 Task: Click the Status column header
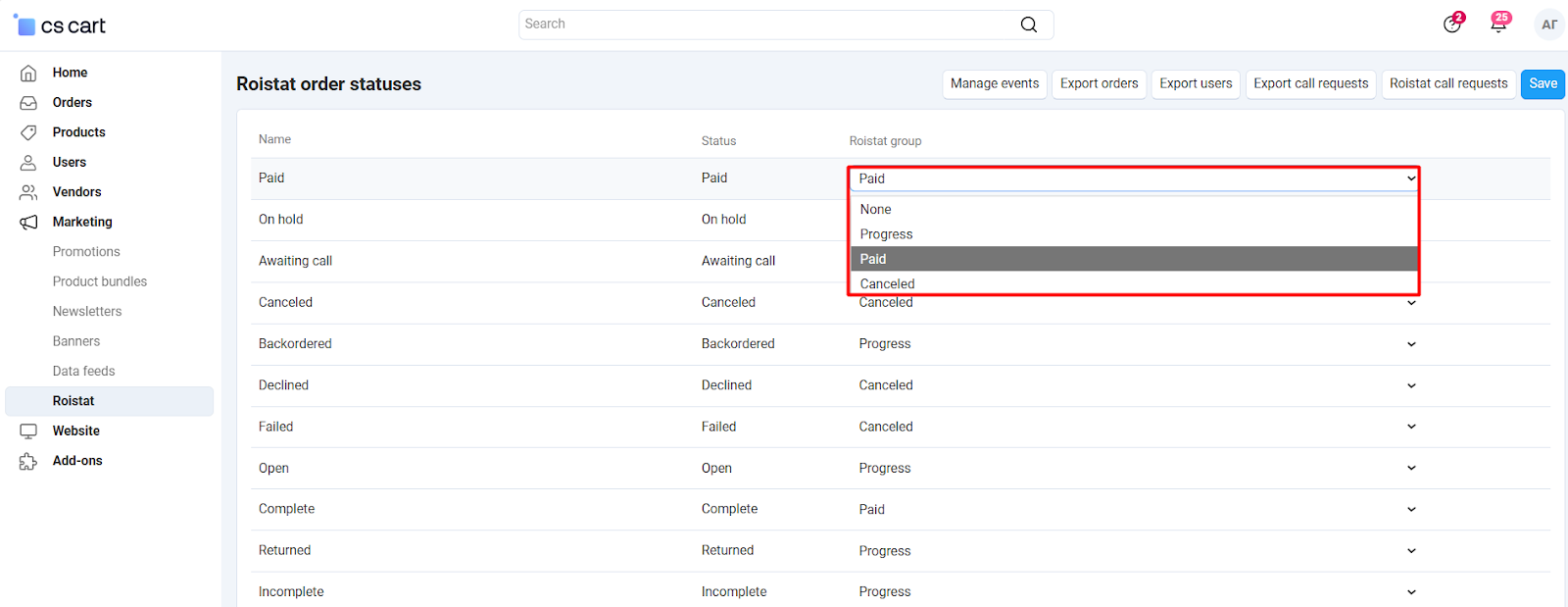(718, 140)
